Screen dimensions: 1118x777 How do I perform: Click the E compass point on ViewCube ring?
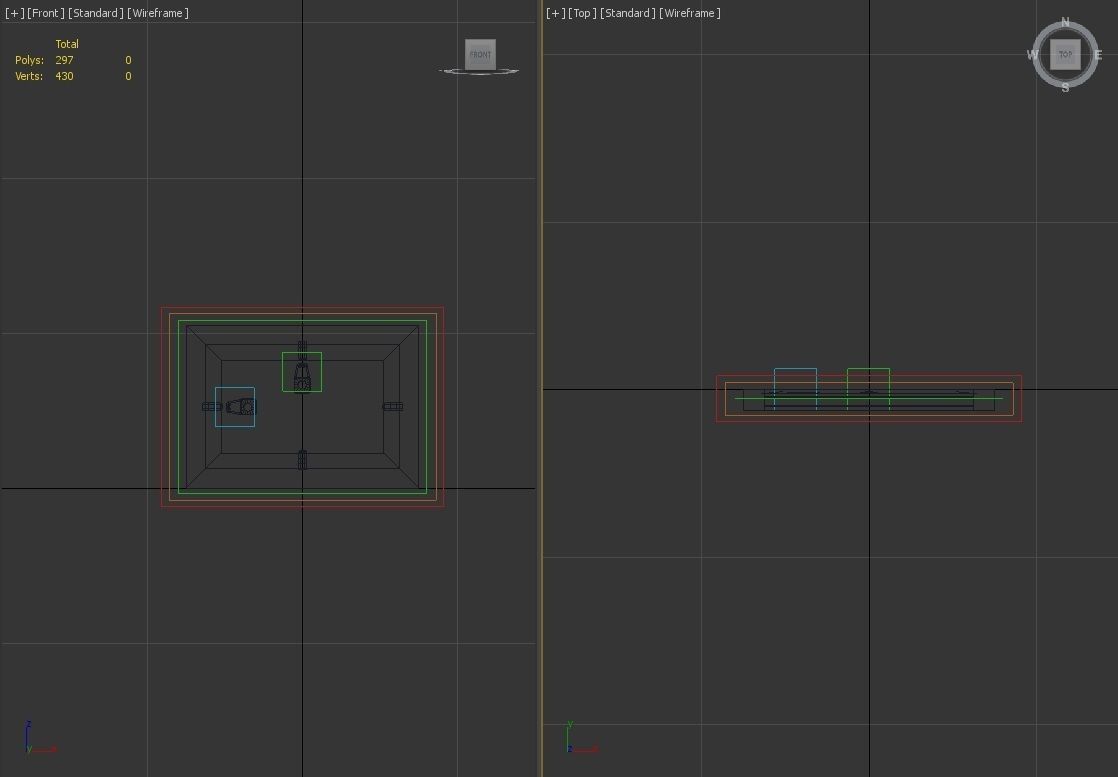pos(1098,55)
